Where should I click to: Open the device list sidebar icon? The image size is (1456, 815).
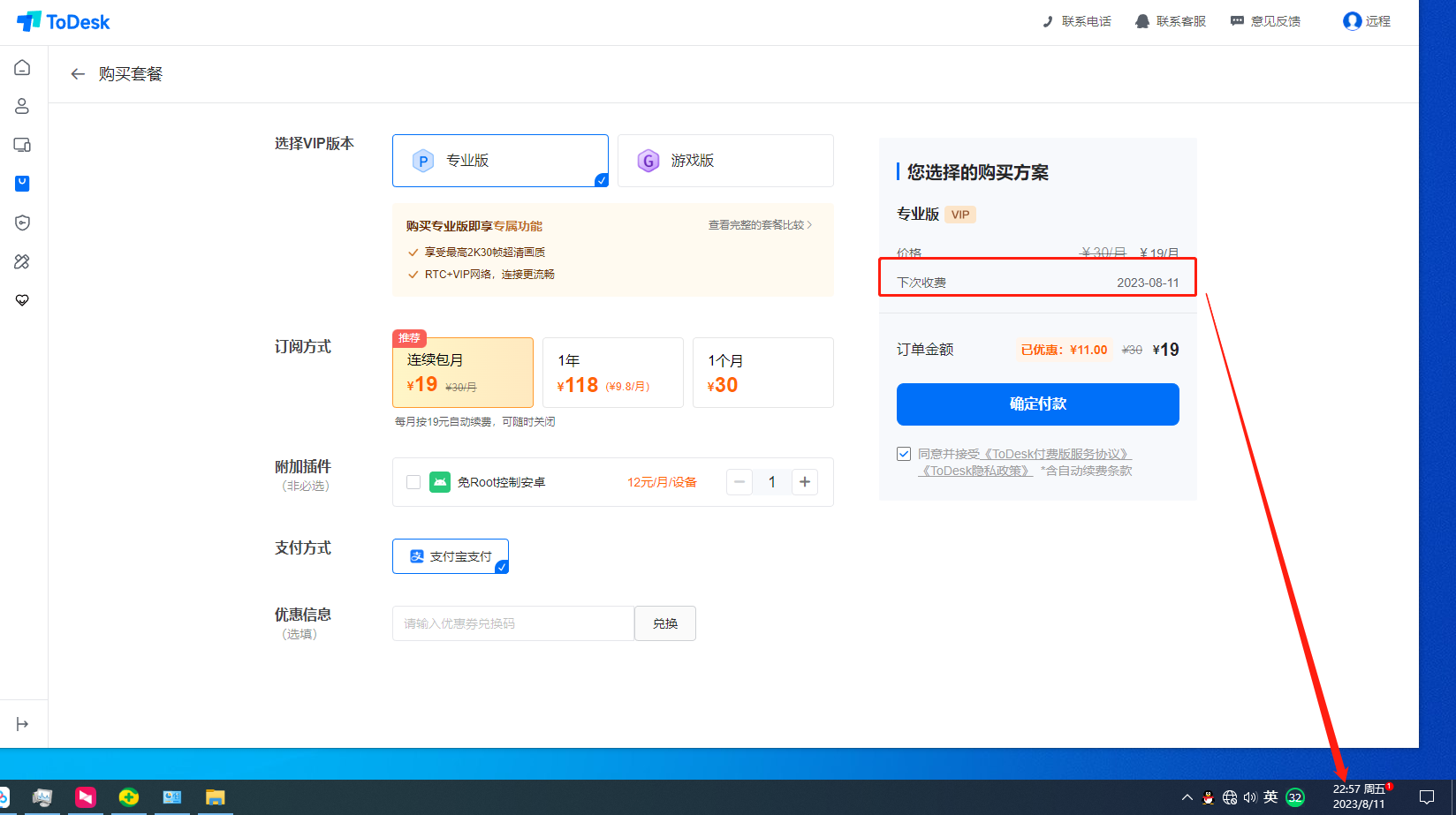[22, 145]
